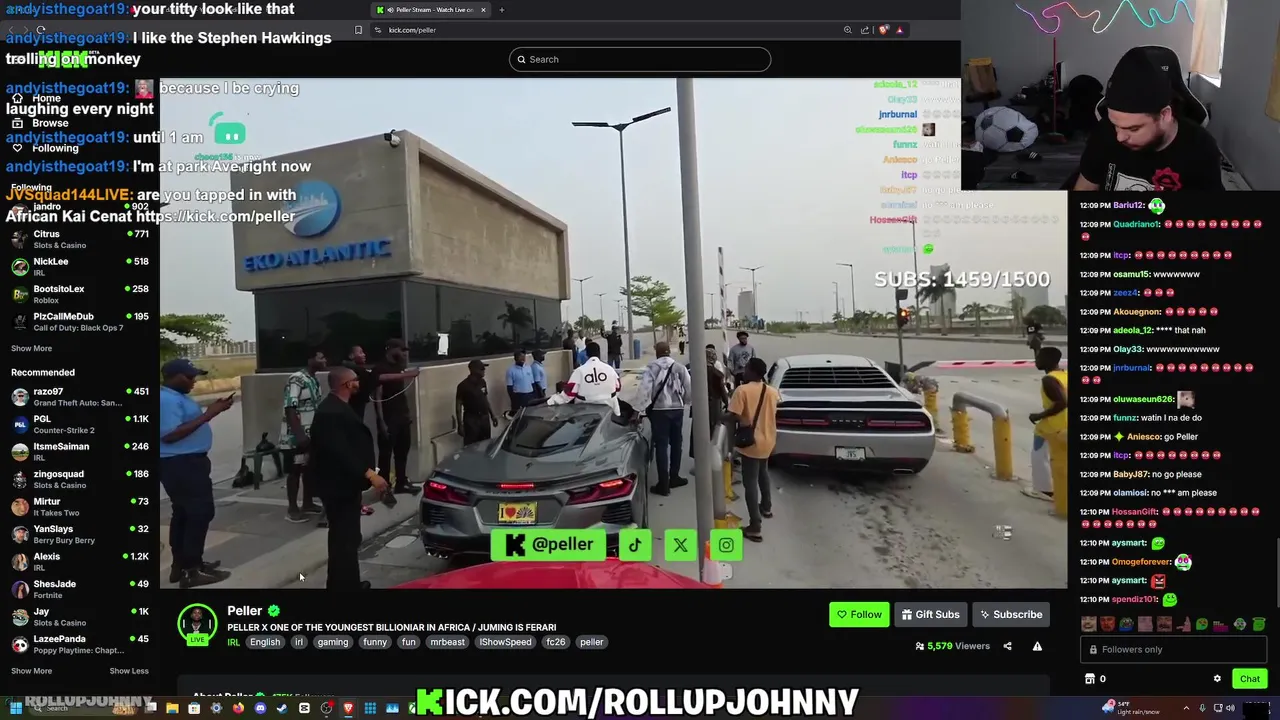This screenshot has height=720, width=1280.
Task: Open a new browser tab with plus
Action: coord(502,10)
